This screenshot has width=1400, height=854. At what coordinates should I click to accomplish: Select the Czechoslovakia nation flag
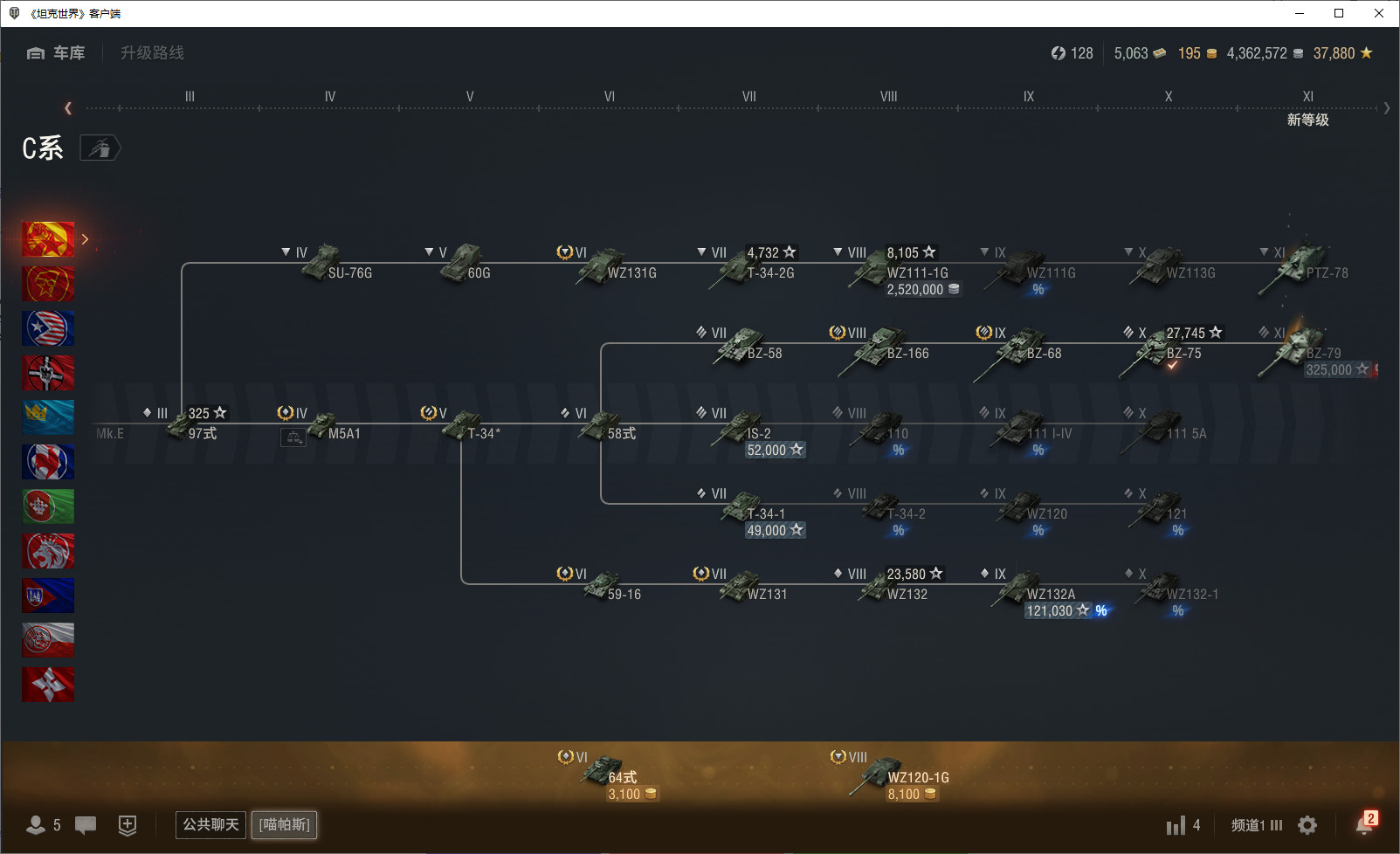(x=48, y=596)
